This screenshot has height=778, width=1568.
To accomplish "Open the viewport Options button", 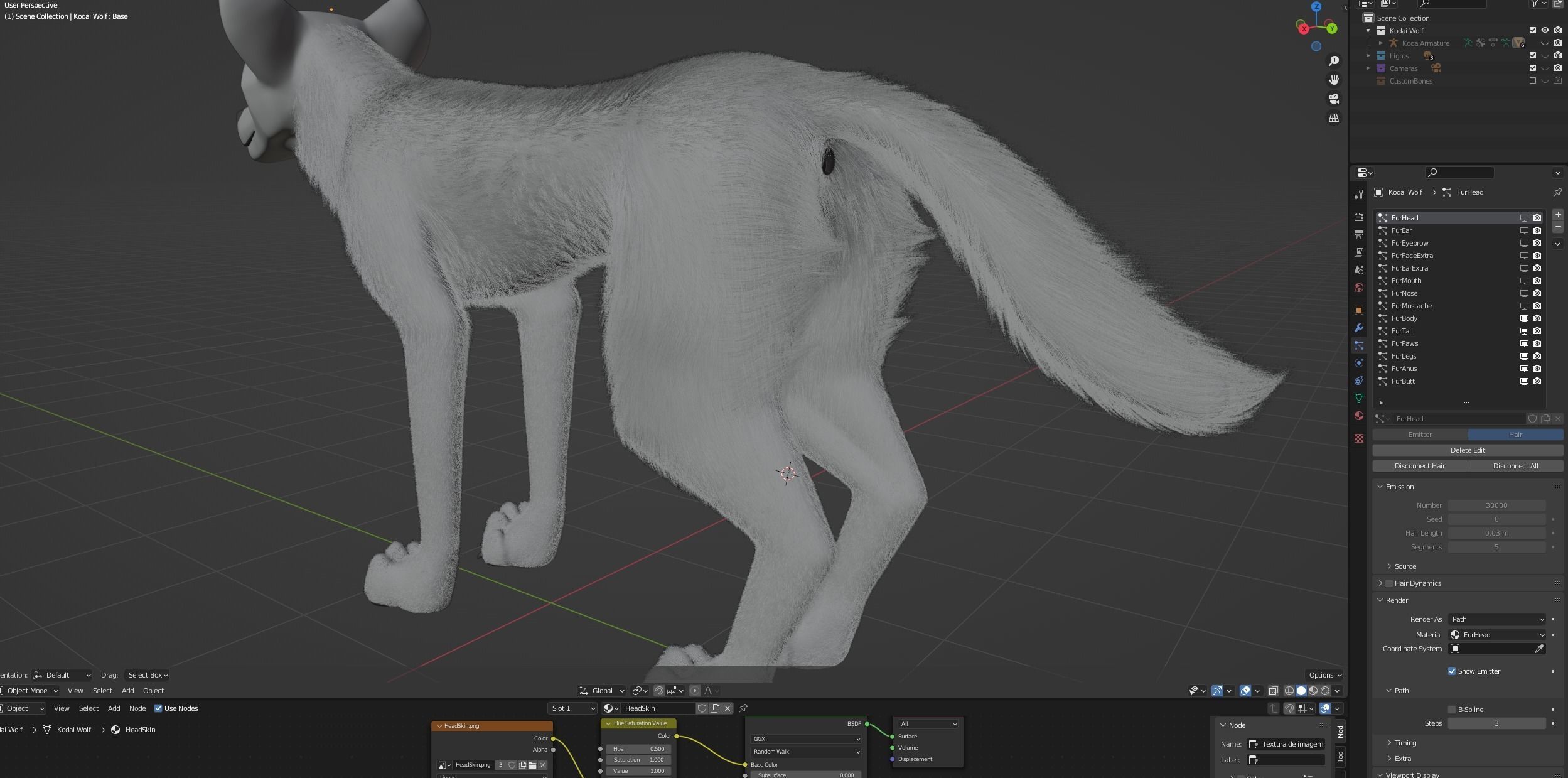I will [x=1325, y=675].
